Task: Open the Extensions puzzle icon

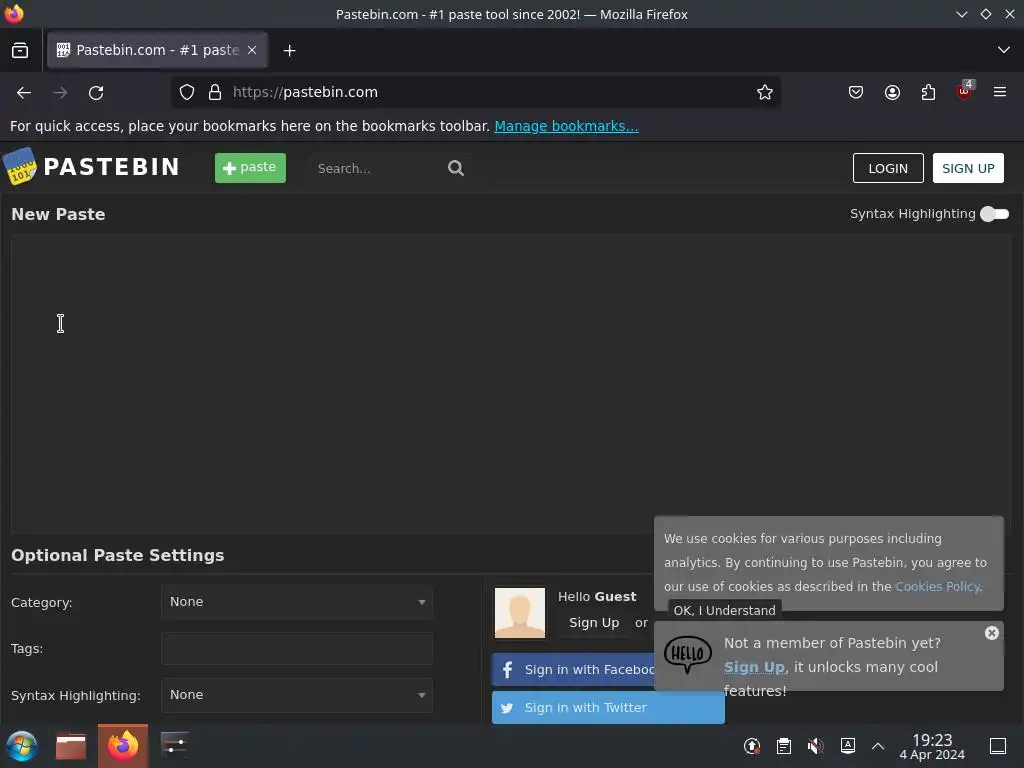Action: click(x=928, y=93)
